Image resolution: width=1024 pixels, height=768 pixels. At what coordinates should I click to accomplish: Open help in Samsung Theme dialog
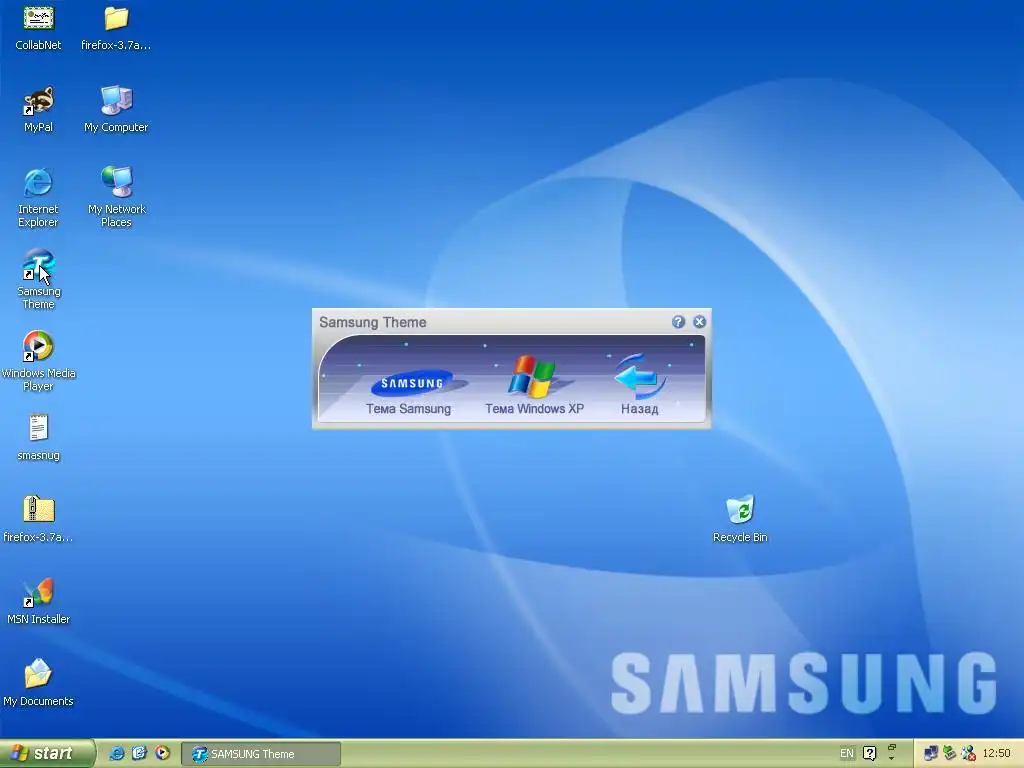click(678, 322)
